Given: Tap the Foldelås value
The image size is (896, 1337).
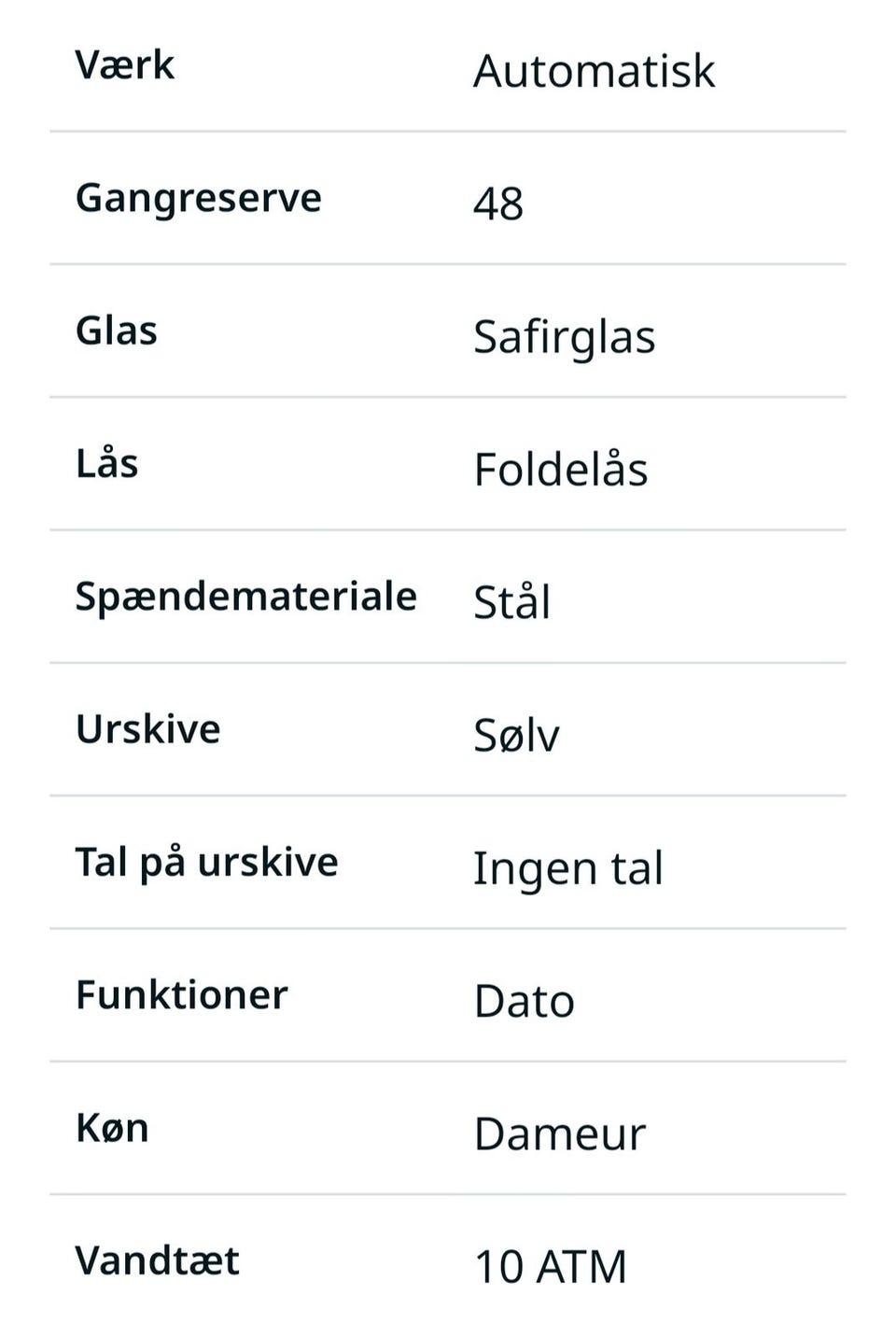Looking at the screenshot, I should (x=560, y=469).
